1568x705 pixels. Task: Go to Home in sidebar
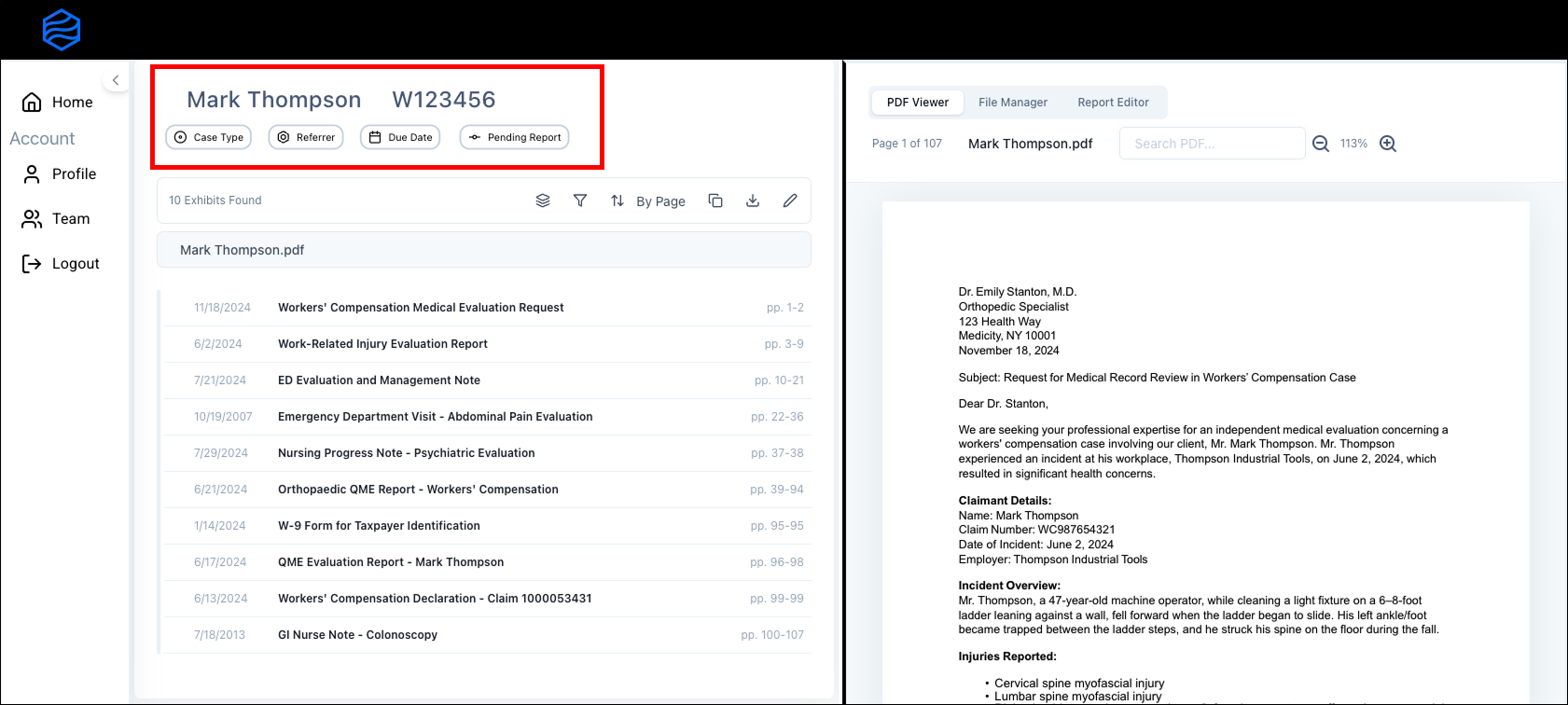click(58, 102)
